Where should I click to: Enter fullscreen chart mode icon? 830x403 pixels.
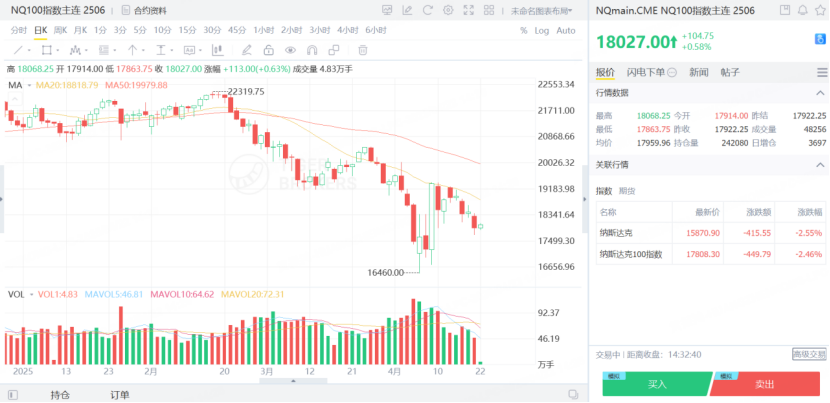tap(468, 10)
